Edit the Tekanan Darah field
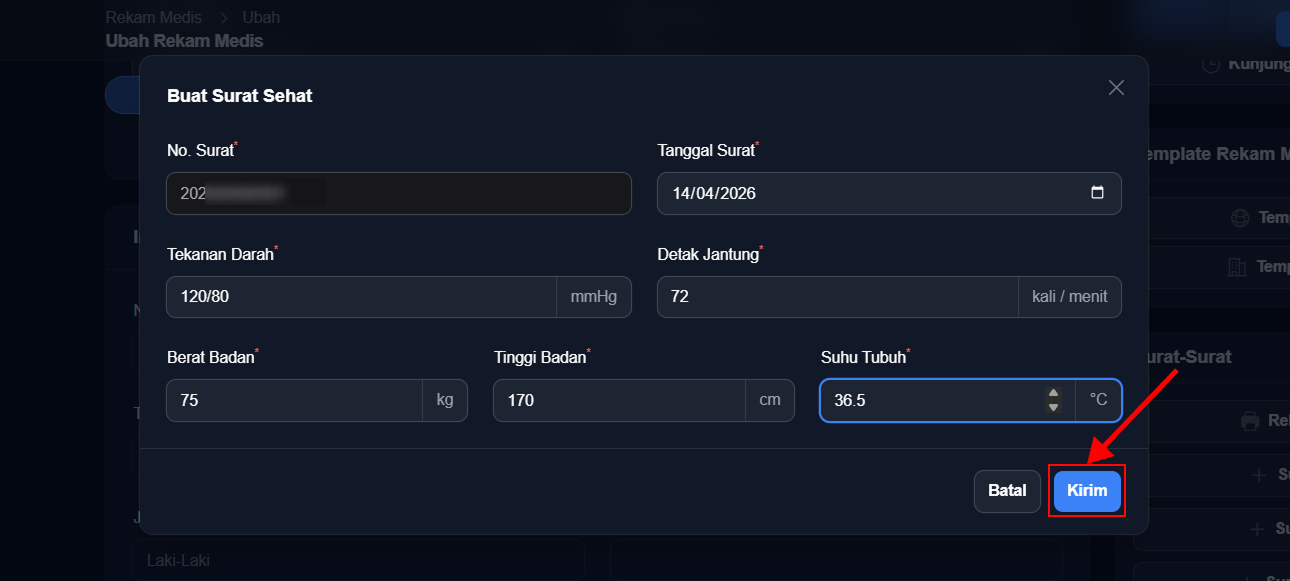The height and width of the screenshot is (581, 1290). (x=361, y=297)
